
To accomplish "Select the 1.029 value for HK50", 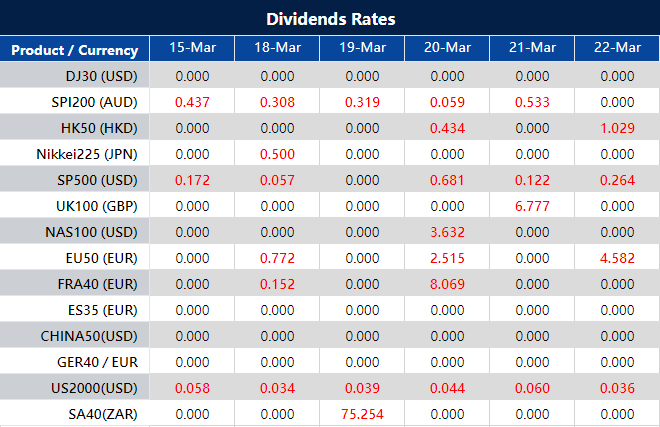I will click(x=617, y=128).
